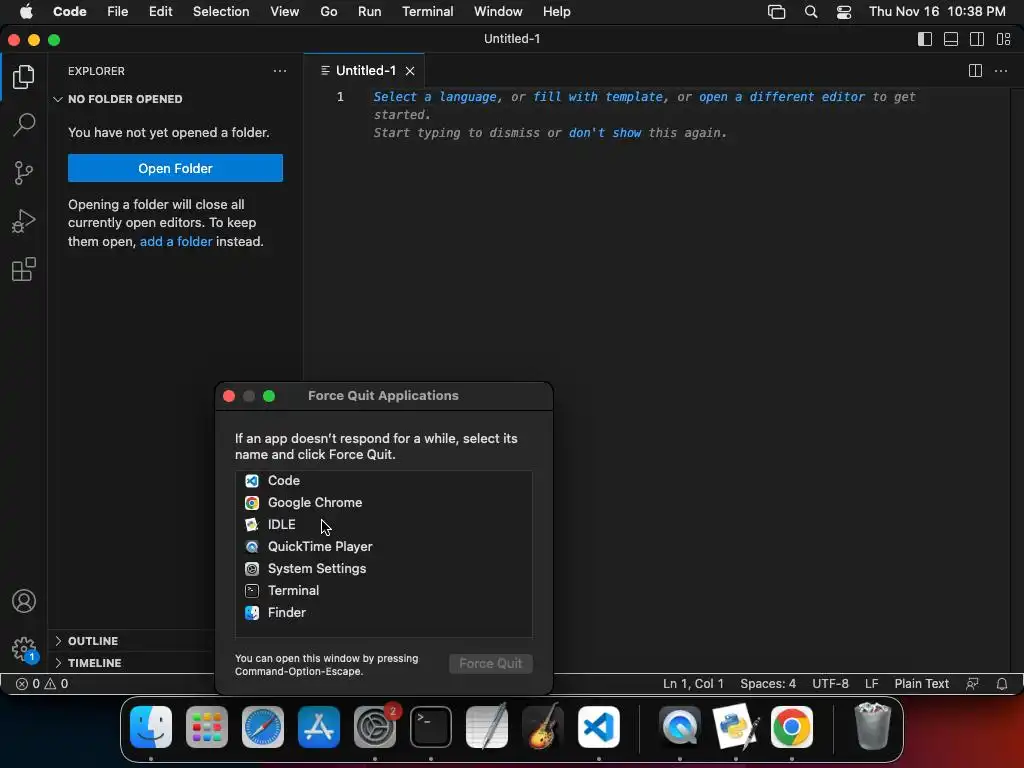Click the feedback icon in status bar
Screen dimensions: 1024x768
click(x=972, y=684)
